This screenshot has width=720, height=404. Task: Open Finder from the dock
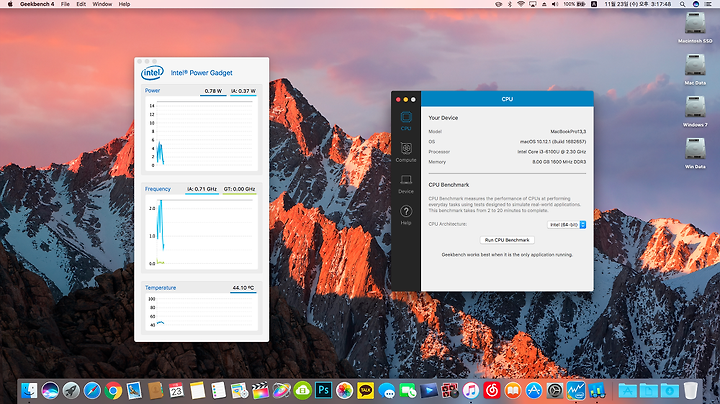pyautogui.click(x=29, y=391)
